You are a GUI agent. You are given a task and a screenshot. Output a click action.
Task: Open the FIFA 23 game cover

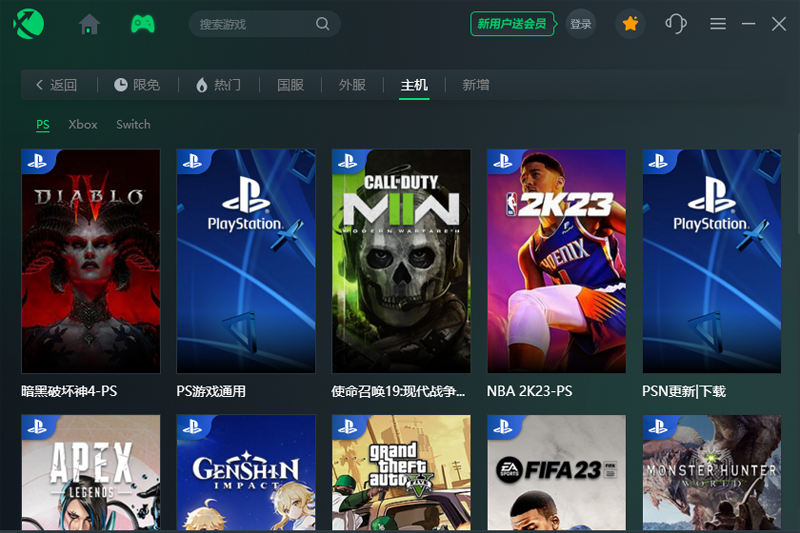click(x=557, y=472)
